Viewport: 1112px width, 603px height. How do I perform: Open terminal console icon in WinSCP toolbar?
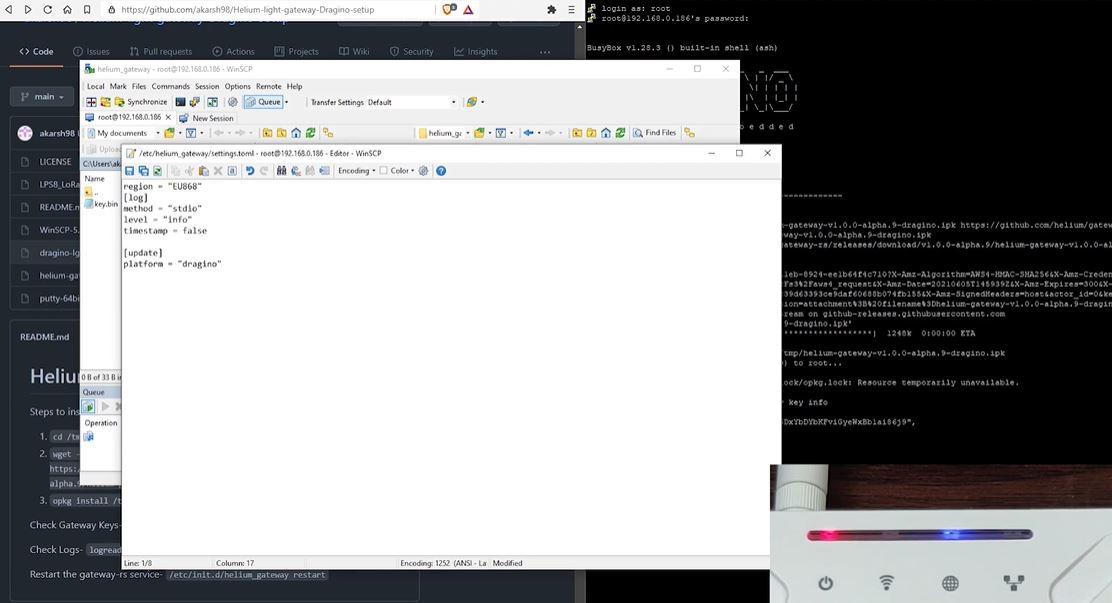tap(180, 102)
